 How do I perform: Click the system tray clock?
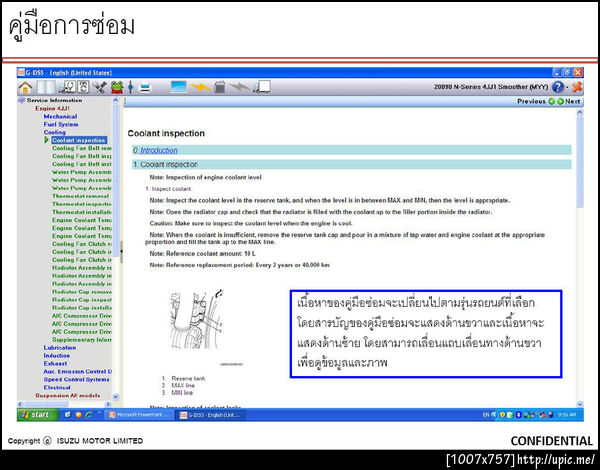[x=567, y=415]
